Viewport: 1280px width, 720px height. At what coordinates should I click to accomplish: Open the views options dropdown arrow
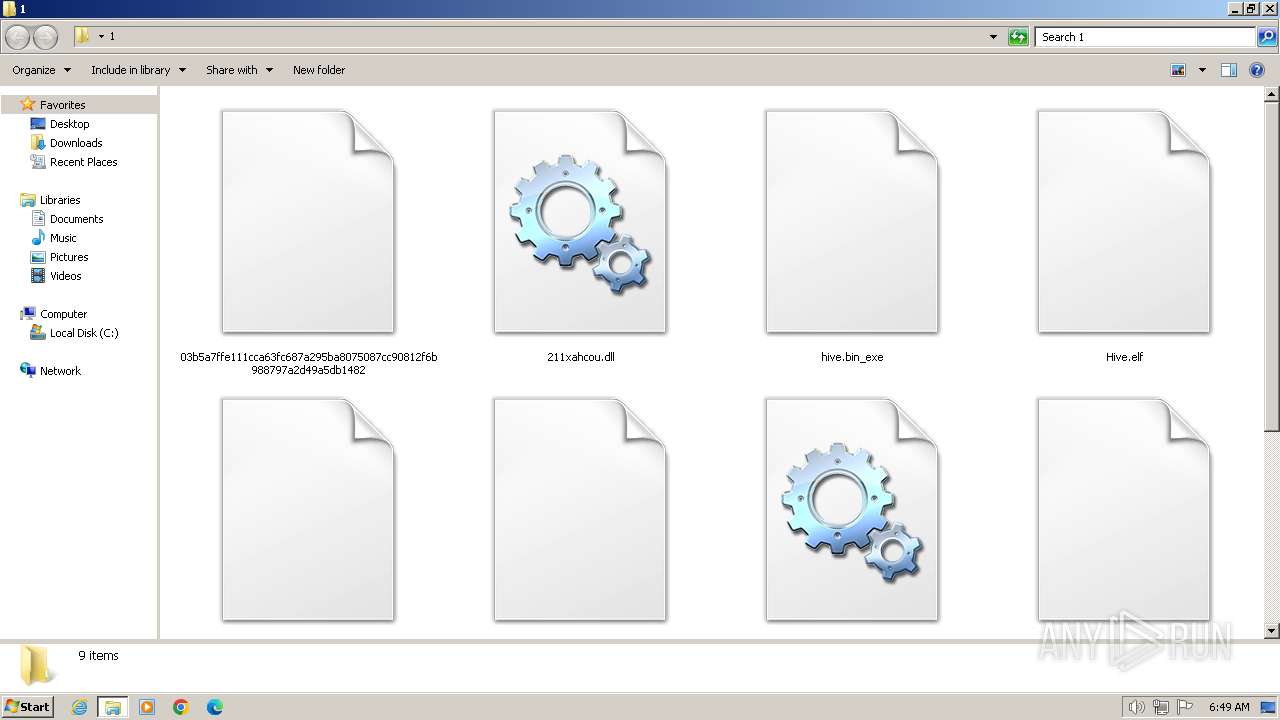tap(1202, 70)
